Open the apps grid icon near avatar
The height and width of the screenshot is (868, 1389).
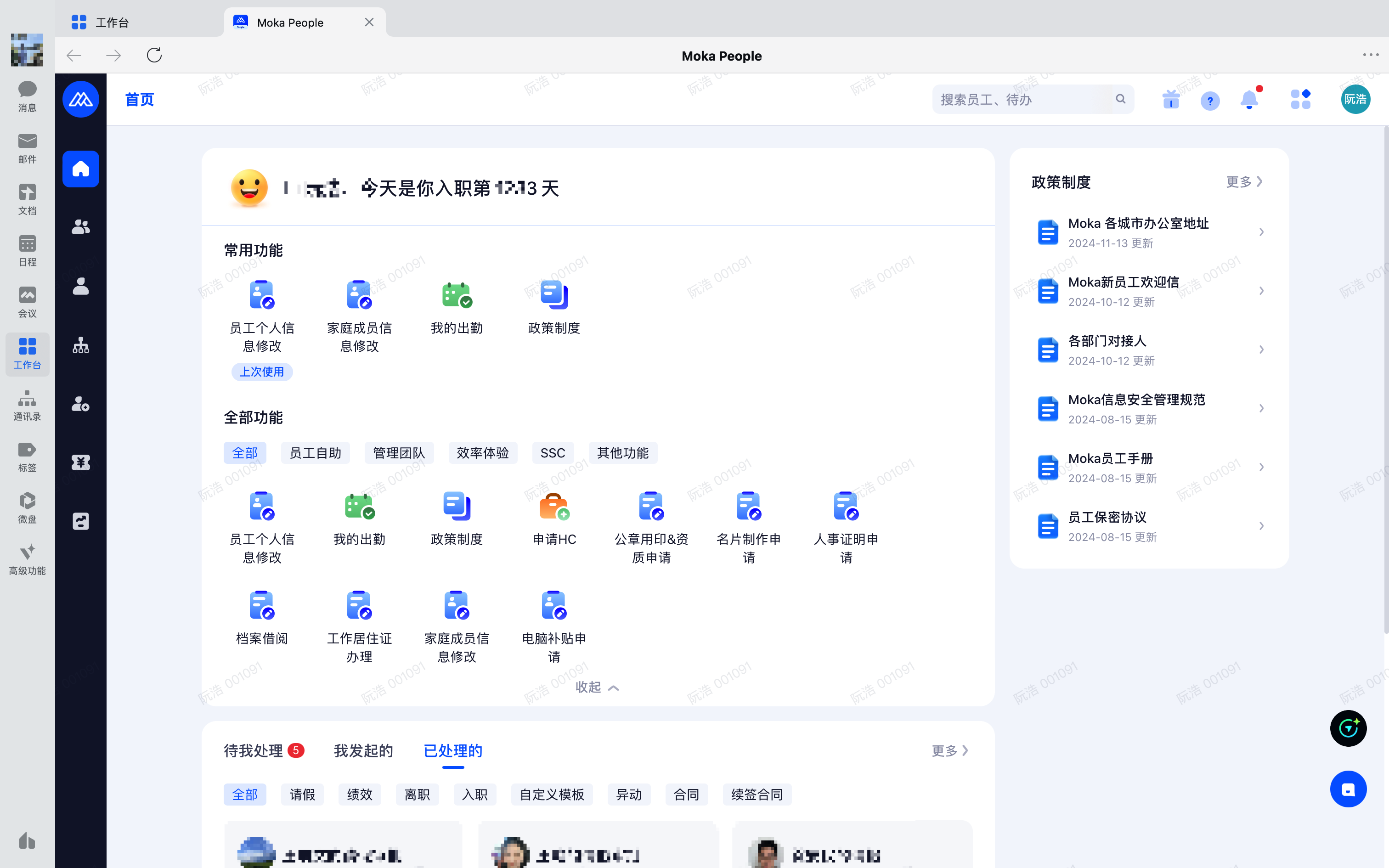[1300, 100]
